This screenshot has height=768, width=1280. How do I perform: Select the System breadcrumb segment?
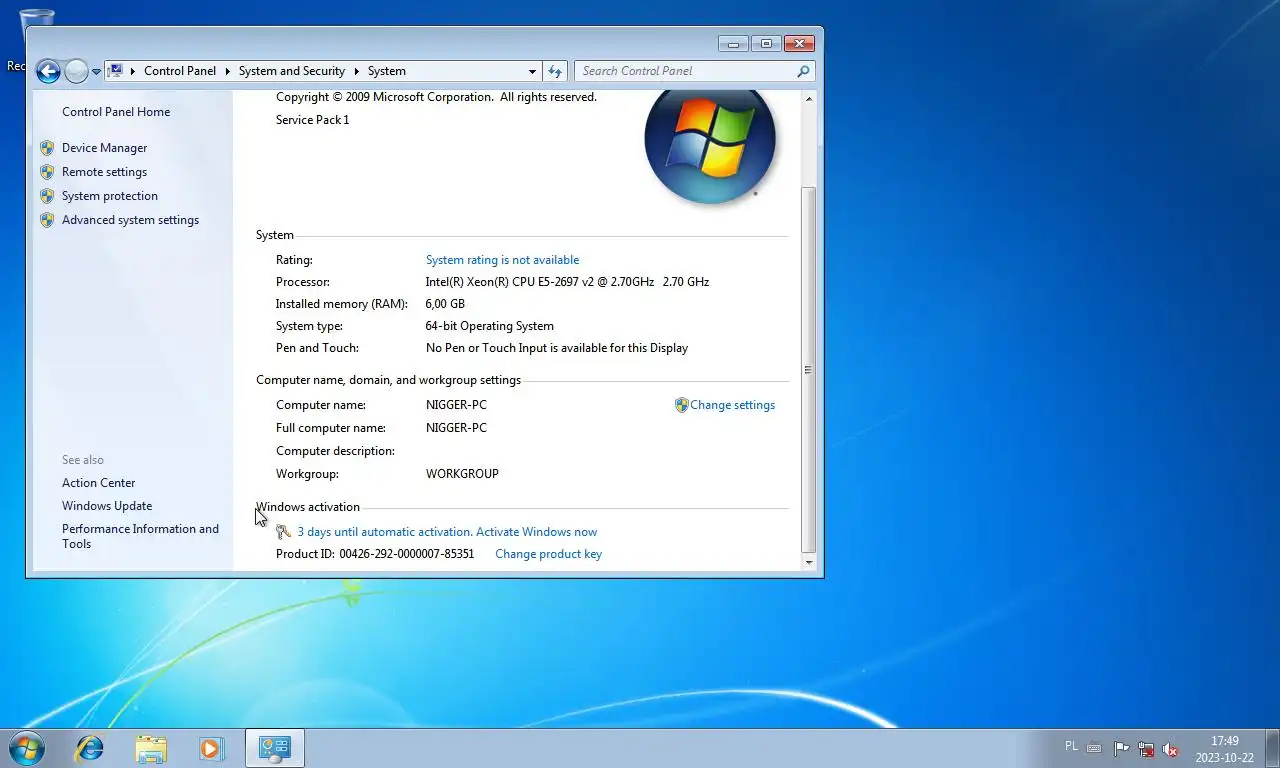[387, 71]
